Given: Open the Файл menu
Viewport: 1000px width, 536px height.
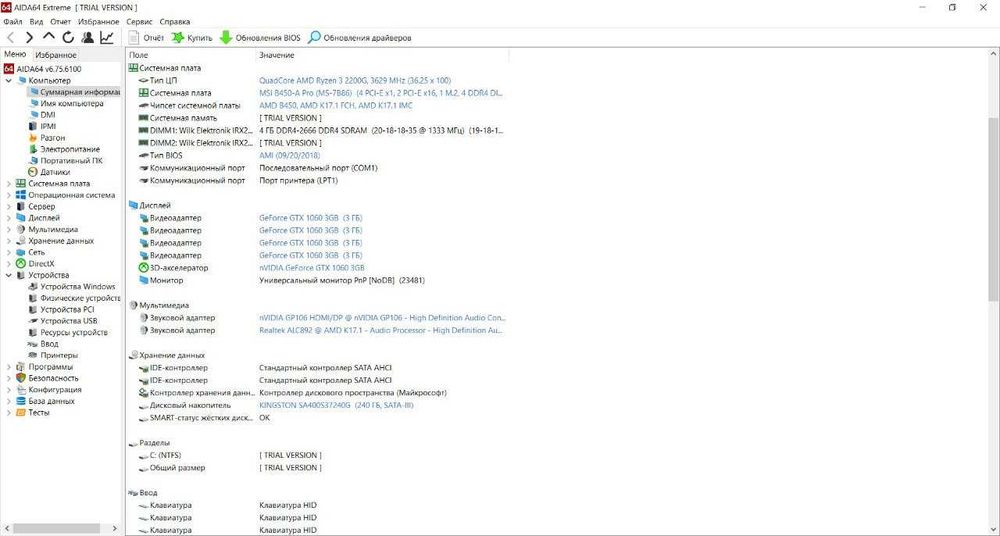Looking at the screenshot, I should (x=12, y=22).
